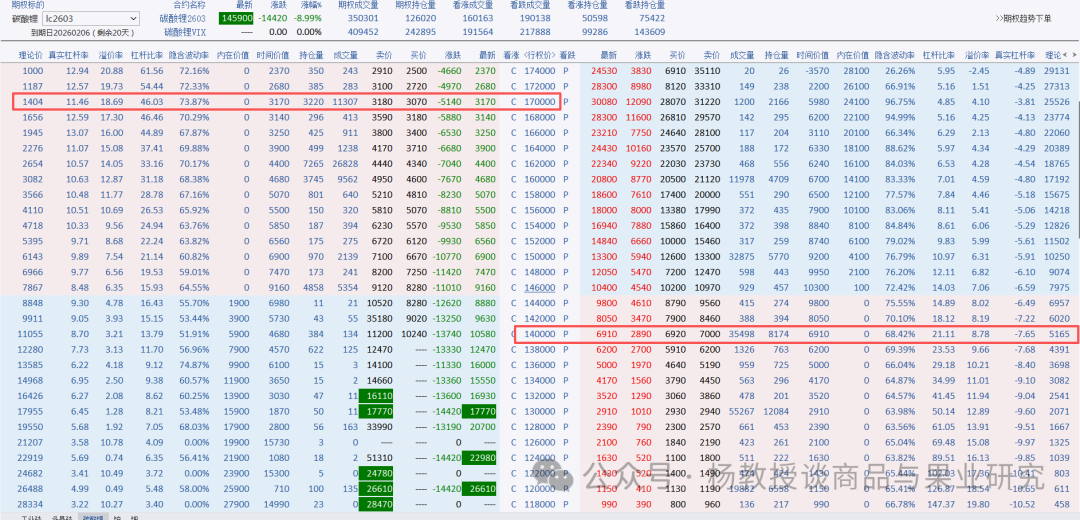Click put open interest 75422
Screen dimensions: 1080x520
(652, 19)
